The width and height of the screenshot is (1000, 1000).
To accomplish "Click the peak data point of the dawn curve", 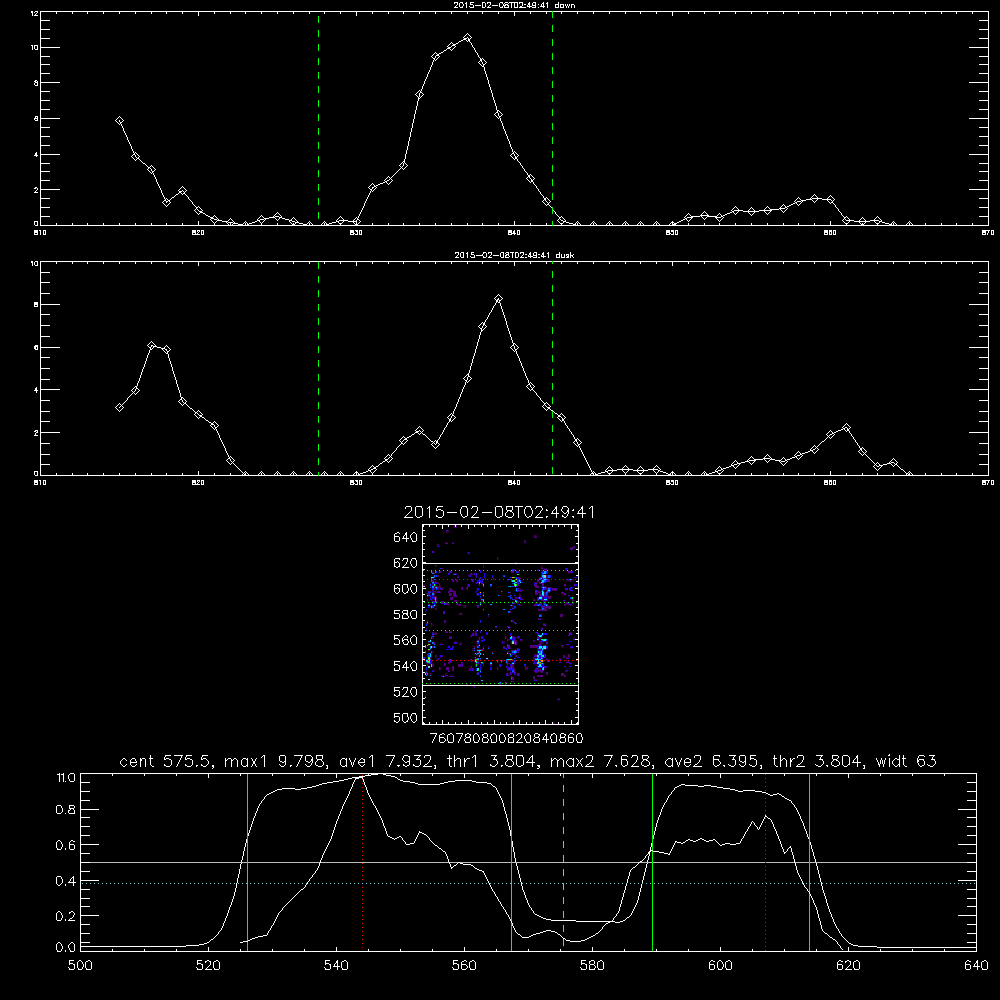I will click(x=467, y=38).
